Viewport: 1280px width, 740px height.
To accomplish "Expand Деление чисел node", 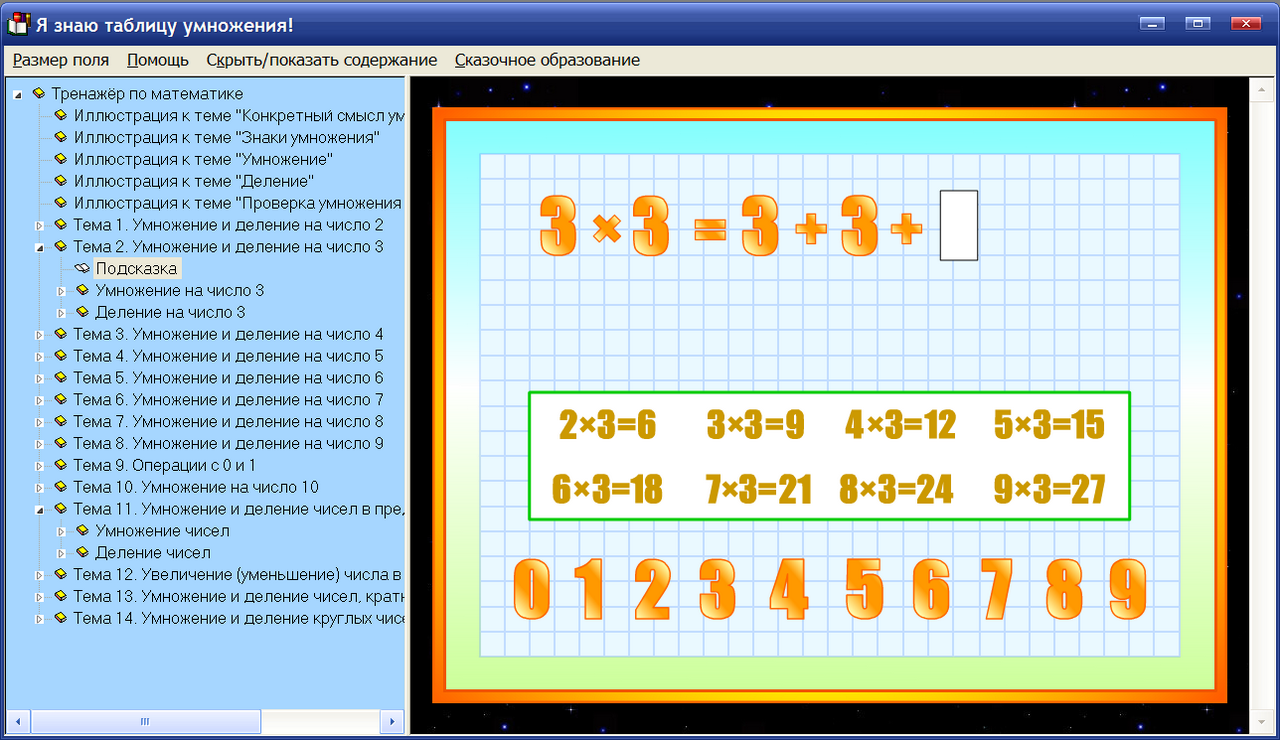I will pyautogui.click(x=61, y=553).
